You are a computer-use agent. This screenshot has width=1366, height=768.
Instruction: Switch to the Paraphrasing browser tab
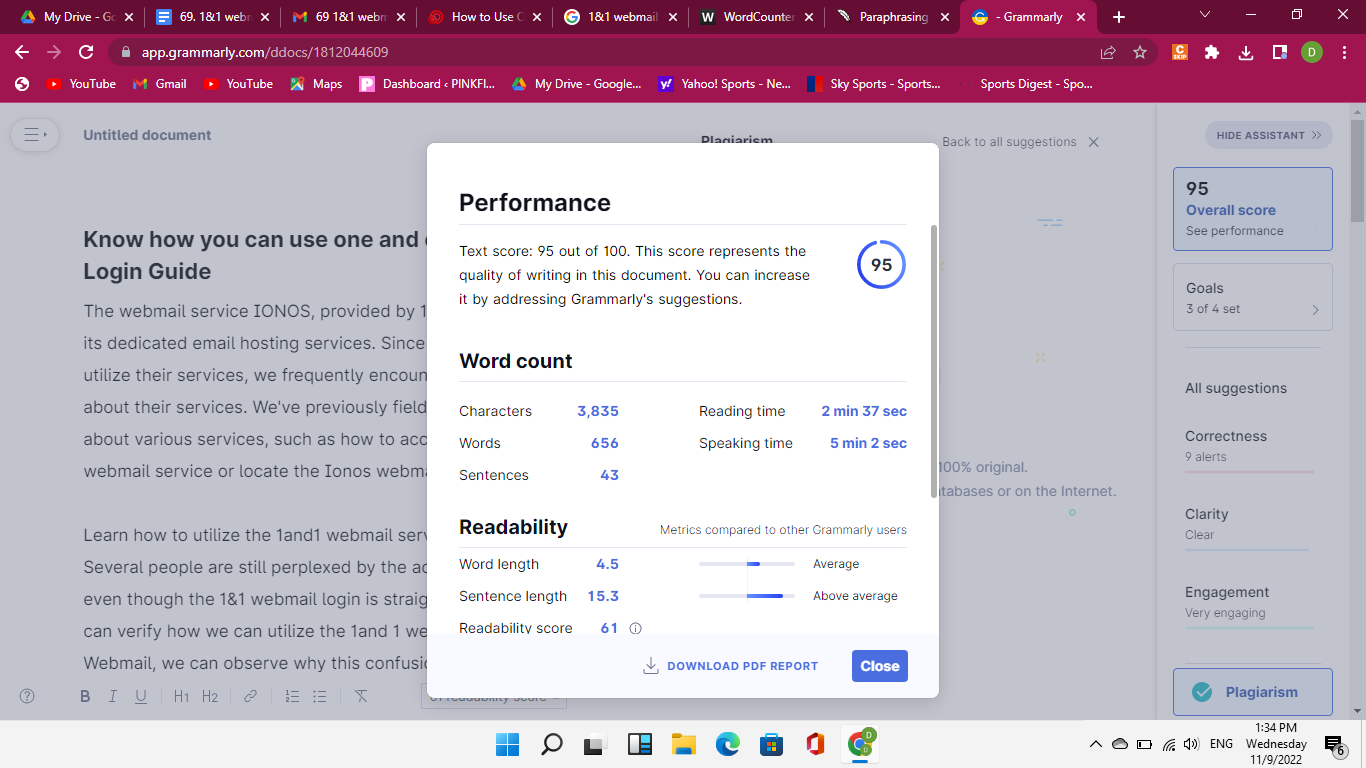pyautogui.click(x=890, y=17)
